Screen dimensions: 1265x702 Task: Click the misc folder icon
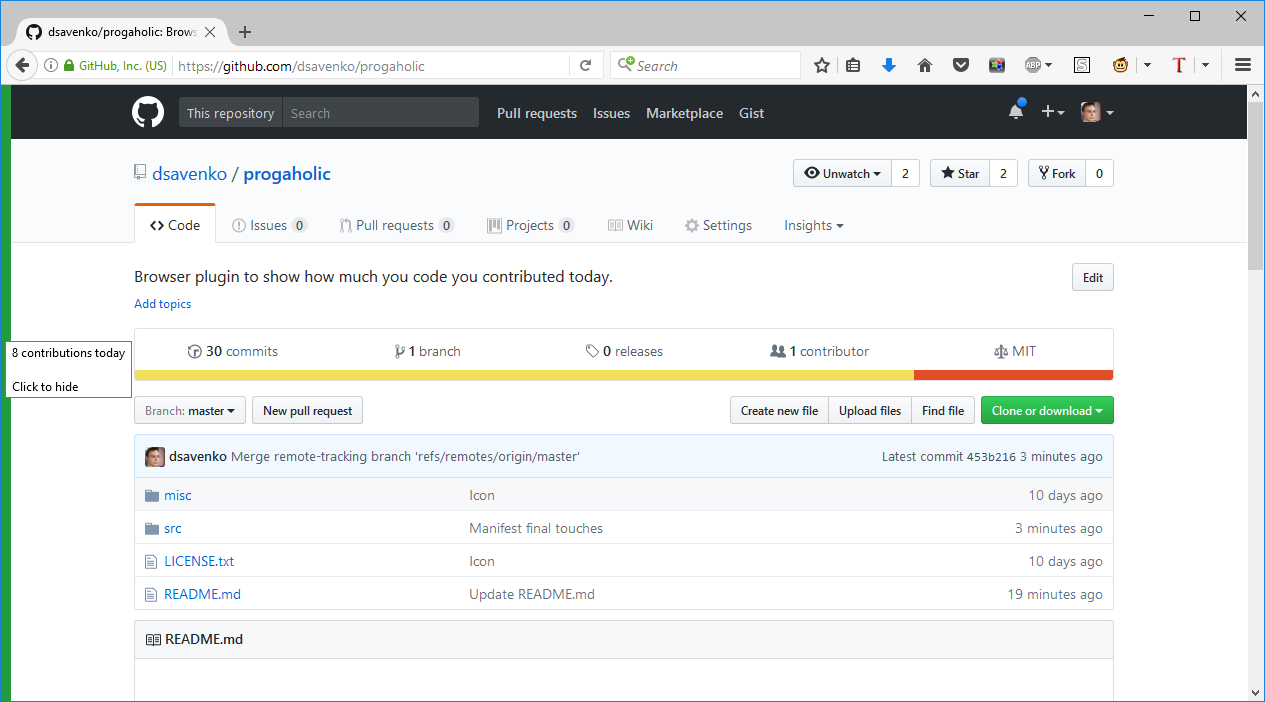pos(152,496)
